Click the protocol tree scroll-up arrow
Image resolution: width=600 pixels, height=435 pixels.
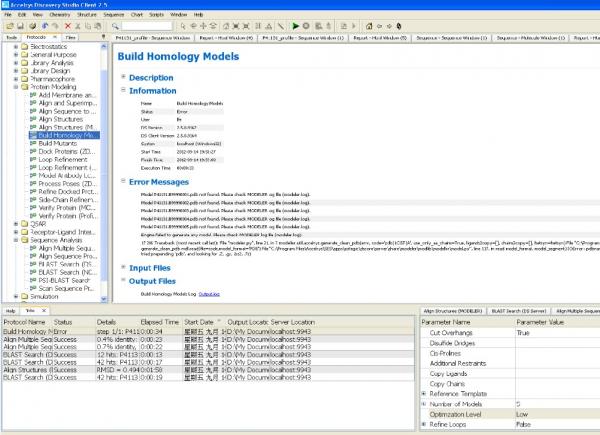[x=103, y=46]
